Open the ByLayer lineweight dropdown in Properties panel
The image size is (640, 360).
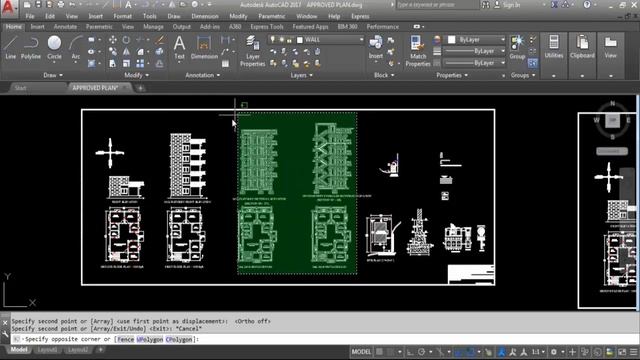click(474, 51)
